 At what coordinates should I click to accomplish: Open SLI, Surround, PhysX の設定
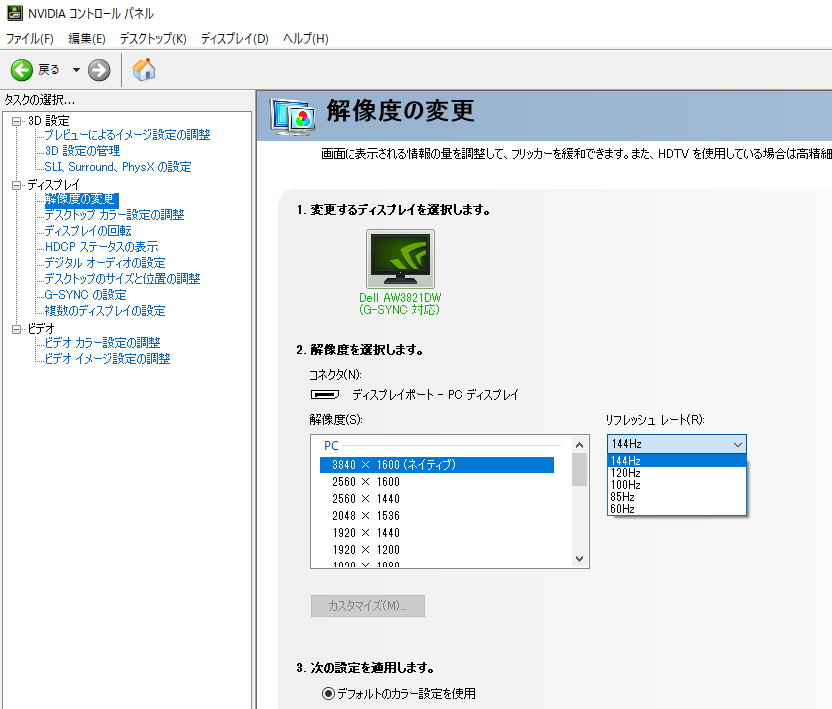pos(118,167)
